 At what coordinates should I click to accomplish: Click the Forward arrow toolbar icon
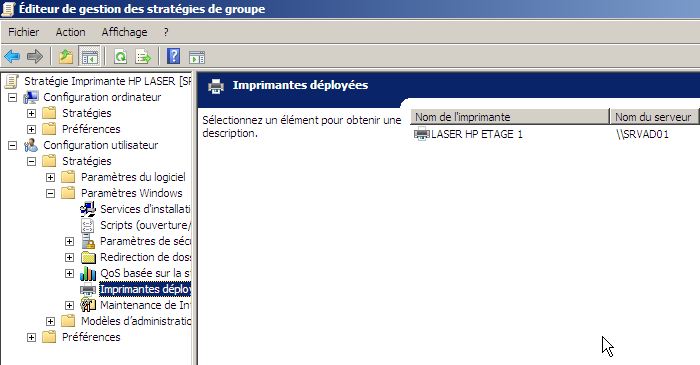click(35, 57)
